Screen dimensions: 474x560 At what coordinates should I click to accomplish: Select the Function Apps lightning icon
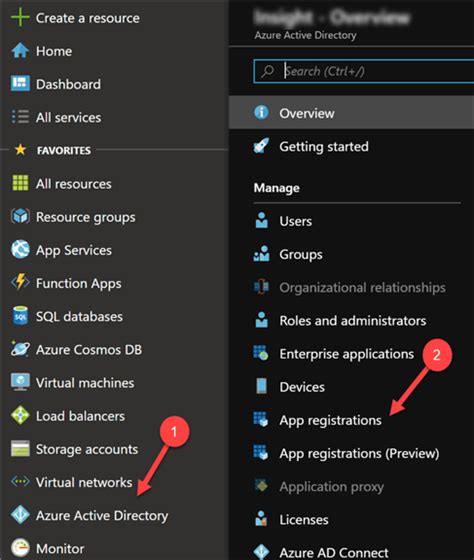[20, 282]
